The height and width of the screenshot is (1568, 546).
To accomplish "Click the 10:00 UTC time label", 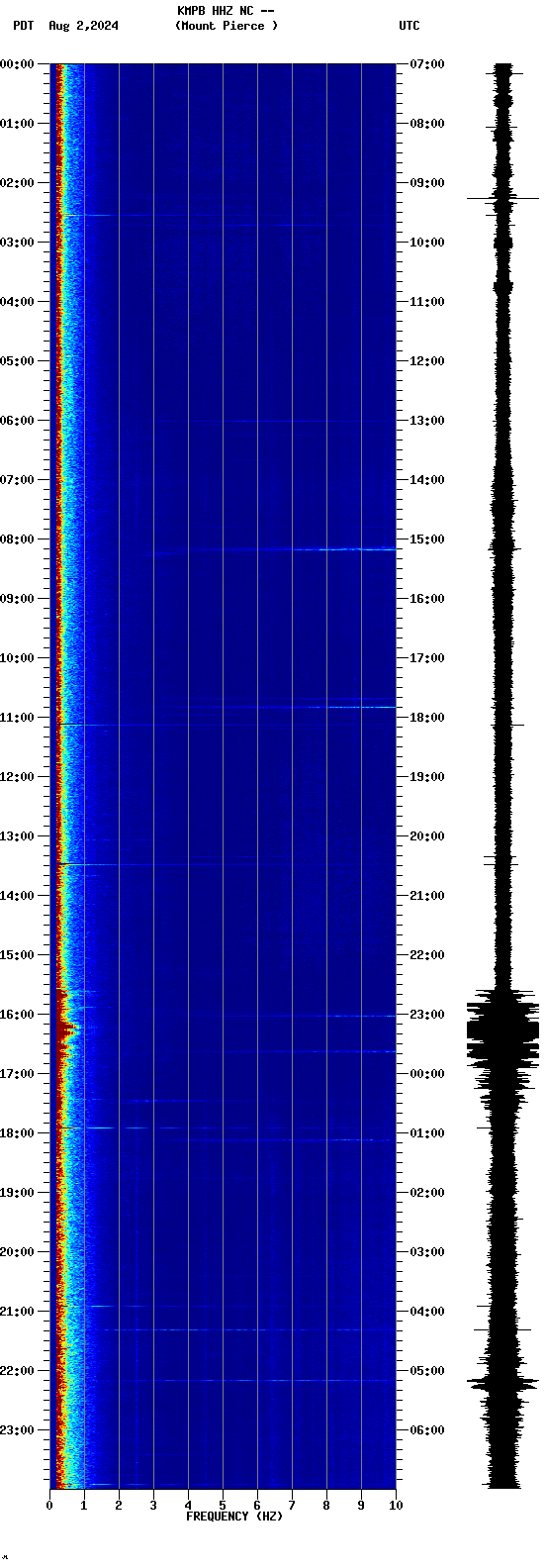I will coord(427,243).
